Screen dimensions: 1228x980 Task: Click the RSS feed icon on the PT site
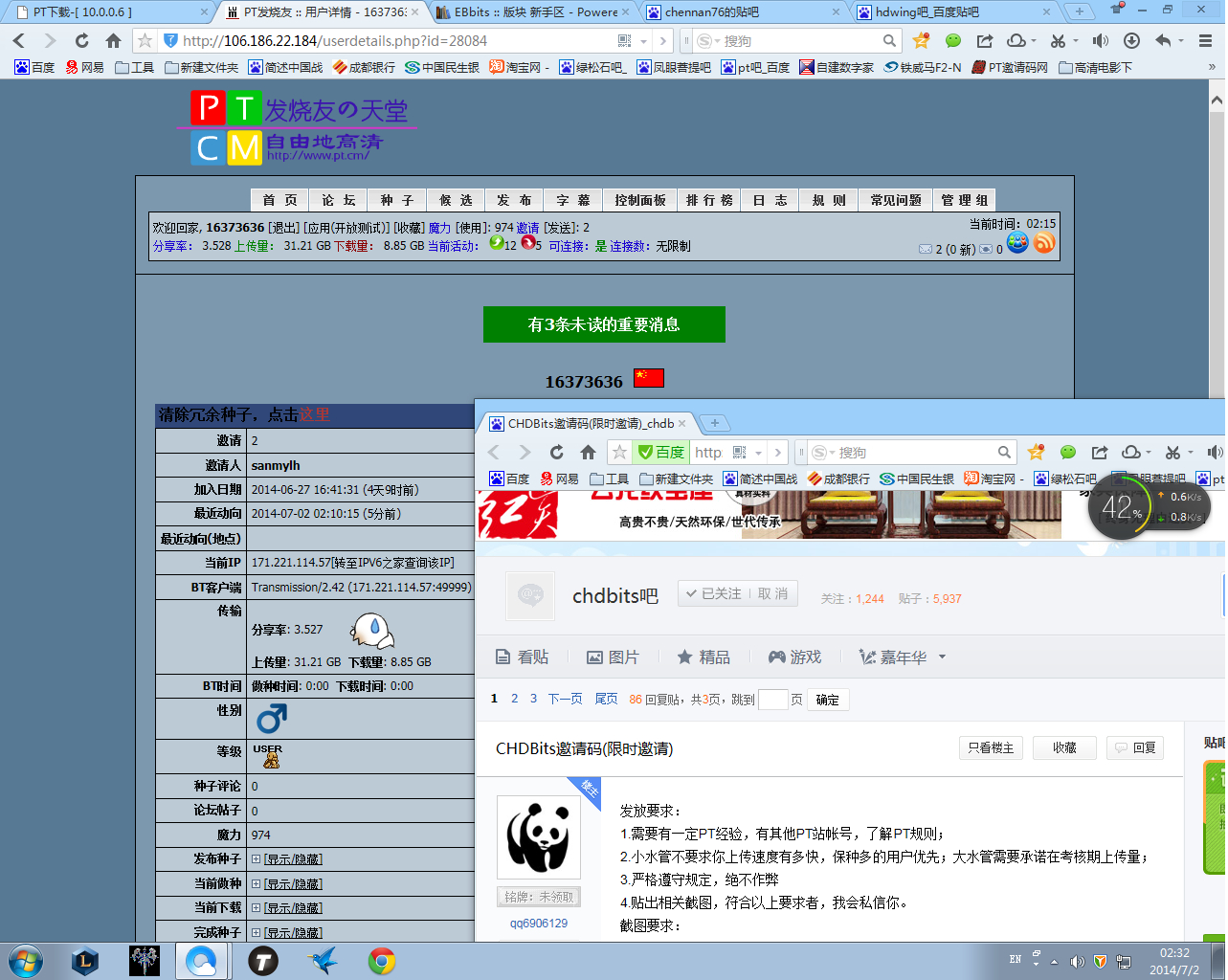1044,243
